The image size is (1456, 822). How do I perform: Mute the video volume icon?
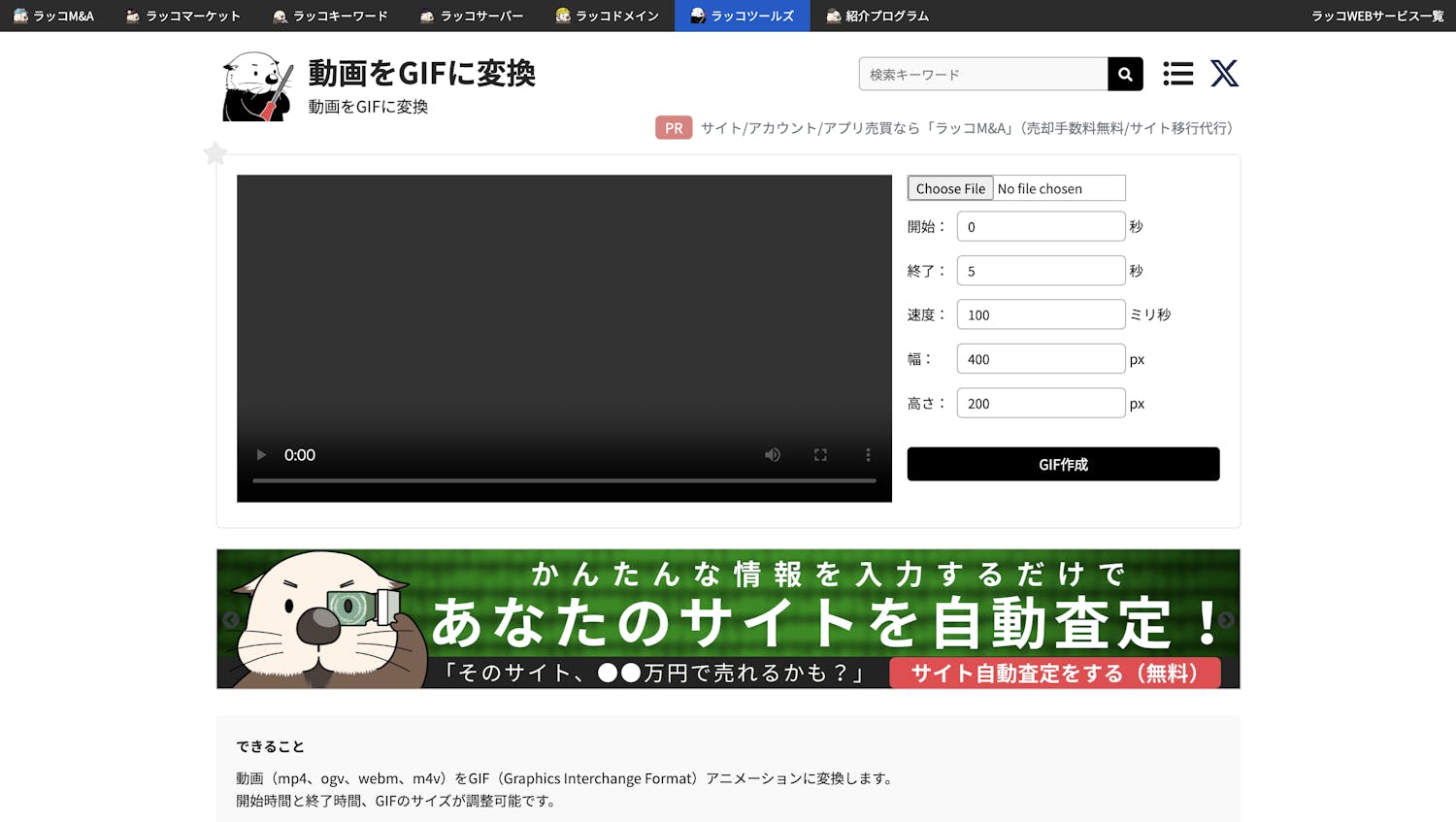[x=773, y=454]
